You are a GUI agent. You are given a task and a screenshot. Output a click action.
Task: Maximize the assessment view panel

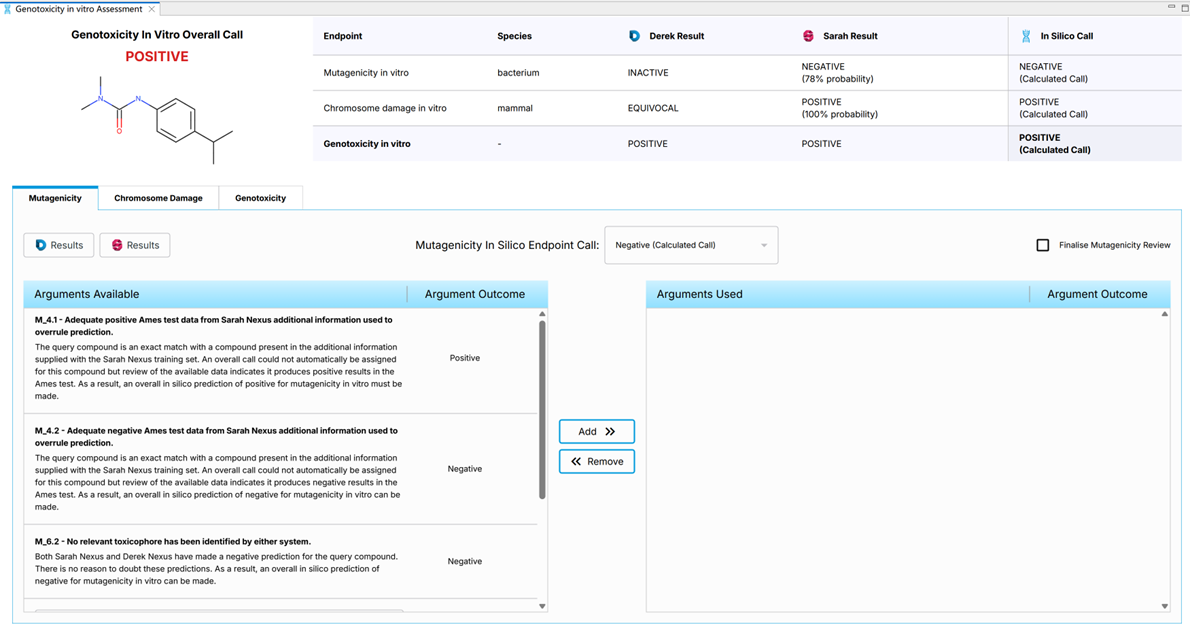pos(1183,7)
